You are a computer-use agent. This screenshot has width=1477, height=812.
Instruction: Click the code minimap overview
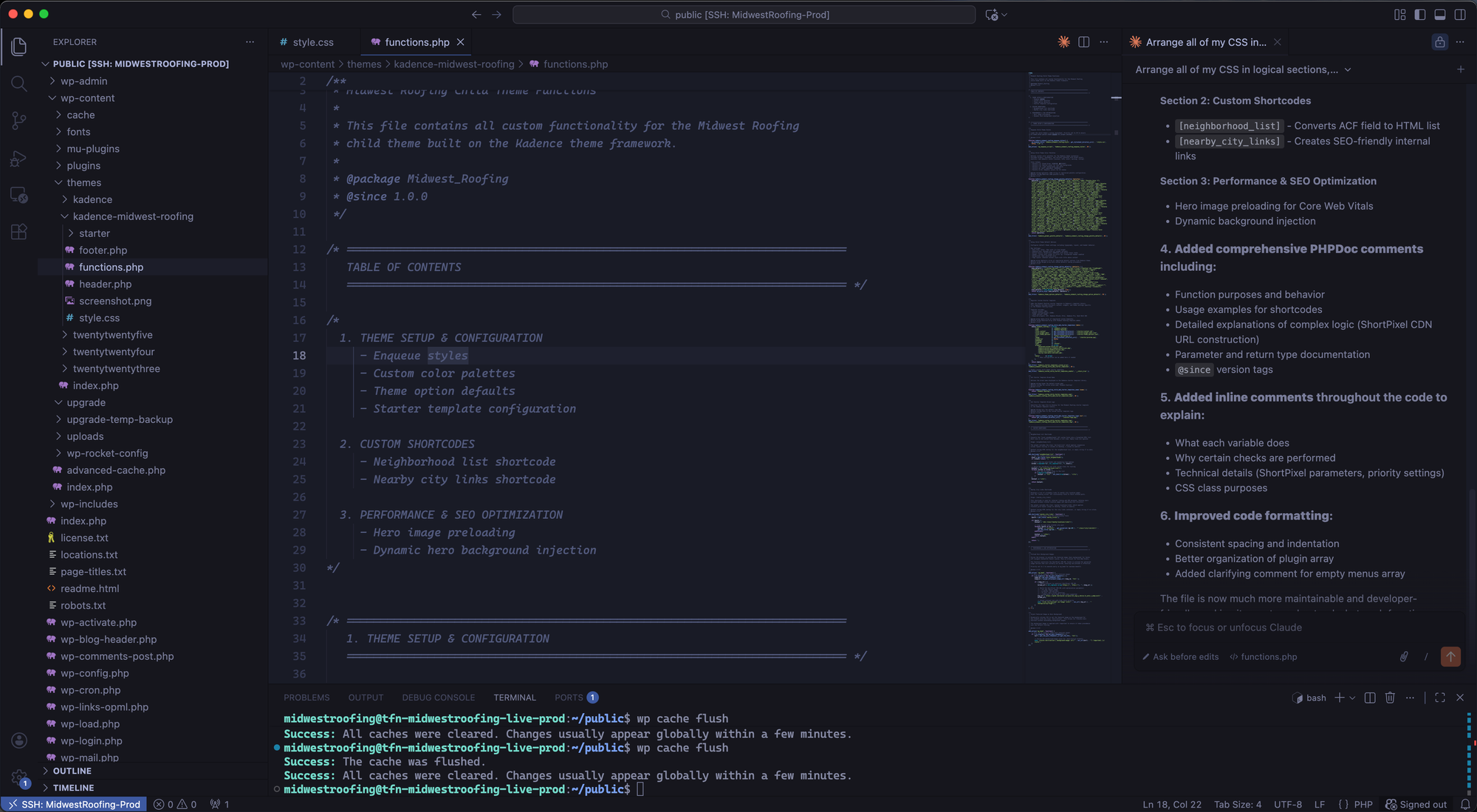click(1067, 295)
